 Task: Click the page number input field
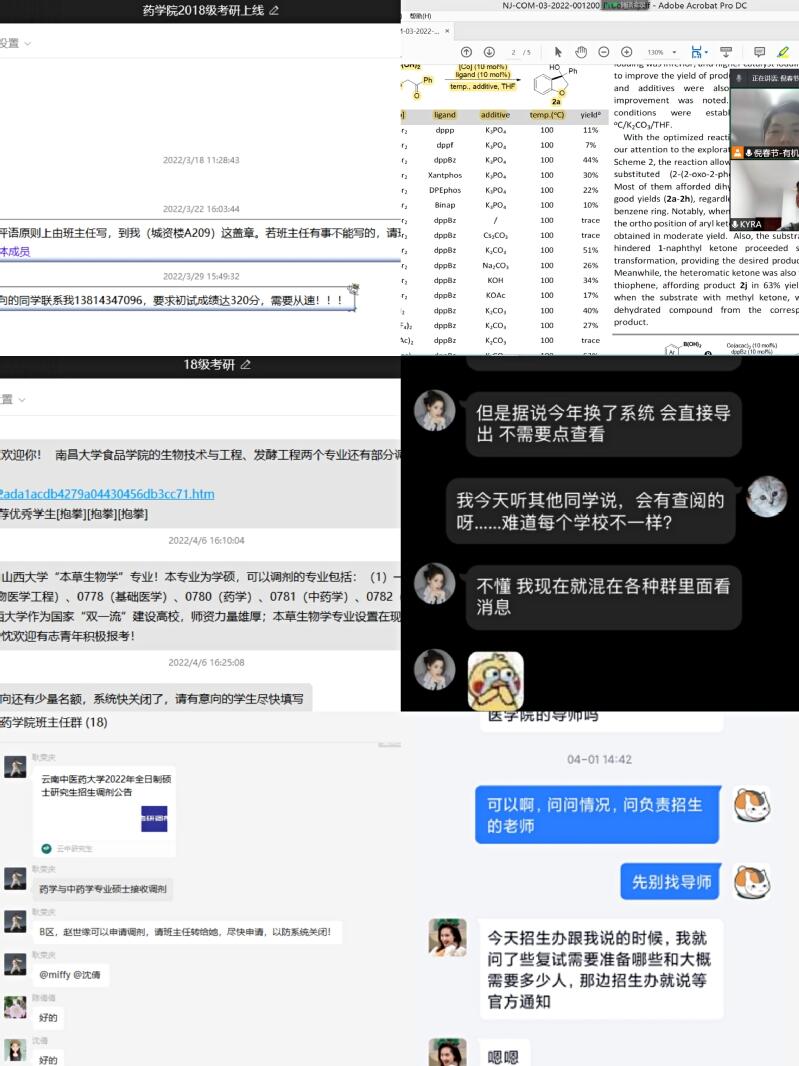(513, 52)
